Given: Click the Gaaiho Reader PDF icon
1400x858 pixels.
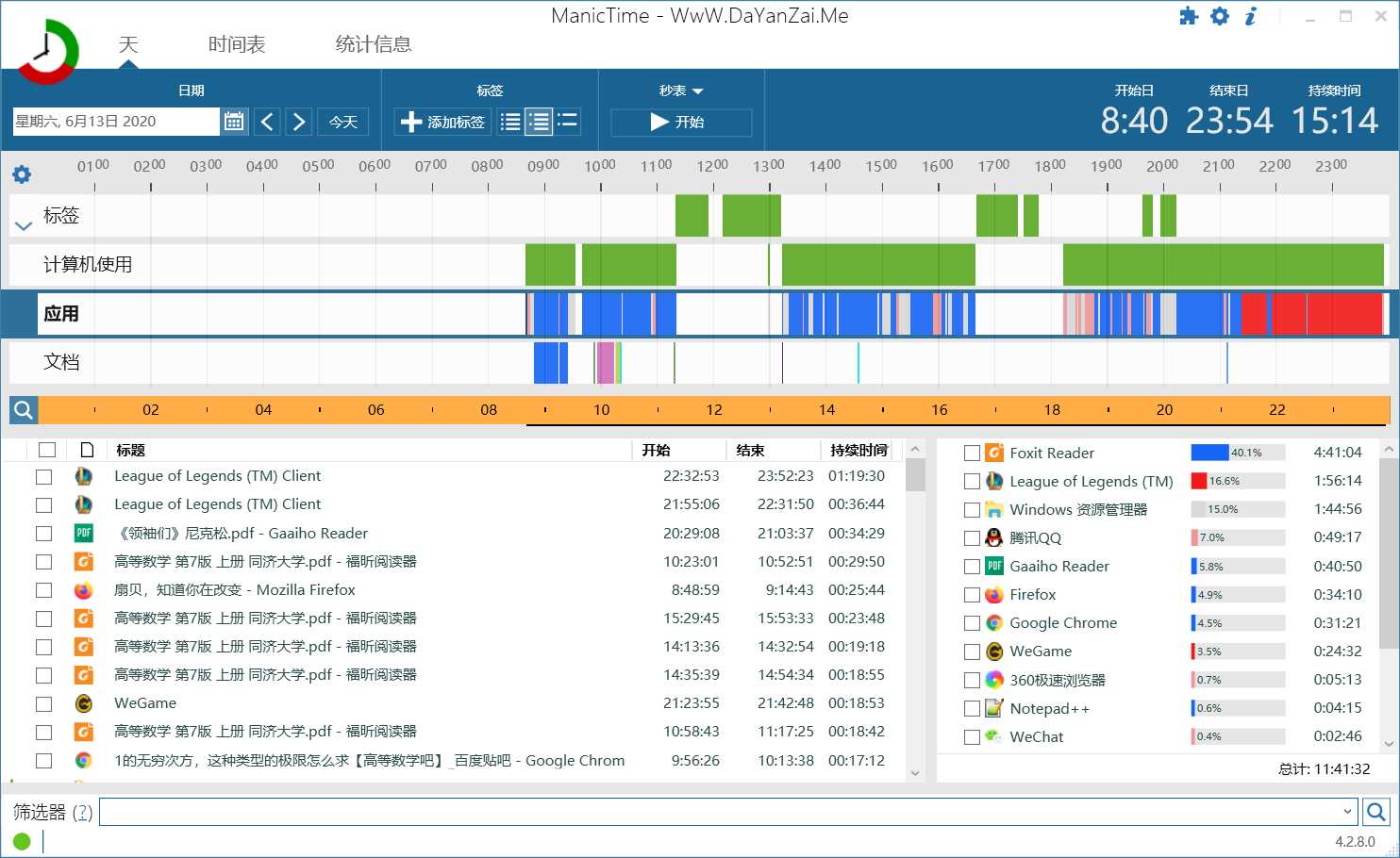Looking at the screenshot, I should 994,566.
